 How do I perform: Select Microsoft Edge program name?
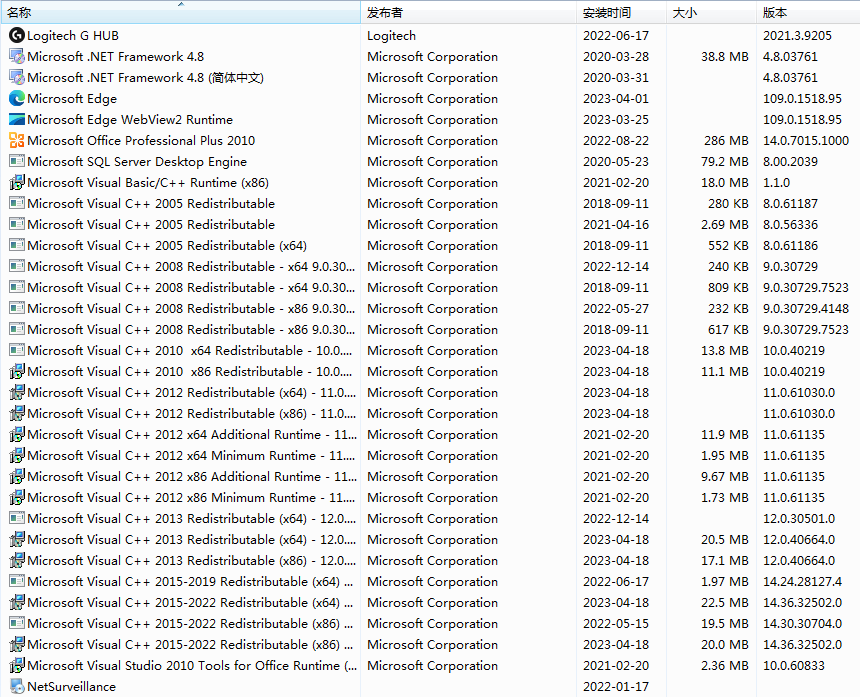tap(72, 99)
